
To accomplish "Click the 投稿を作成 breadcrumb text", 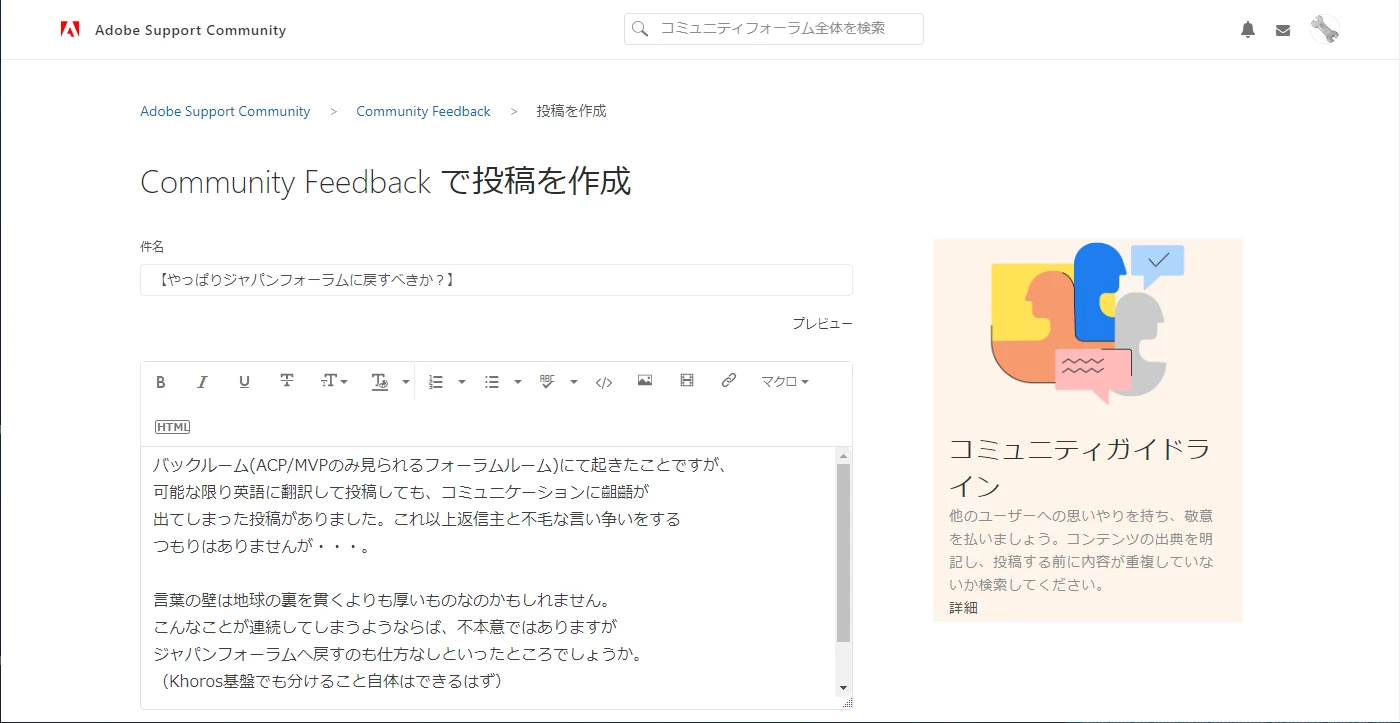I will 571,111.
